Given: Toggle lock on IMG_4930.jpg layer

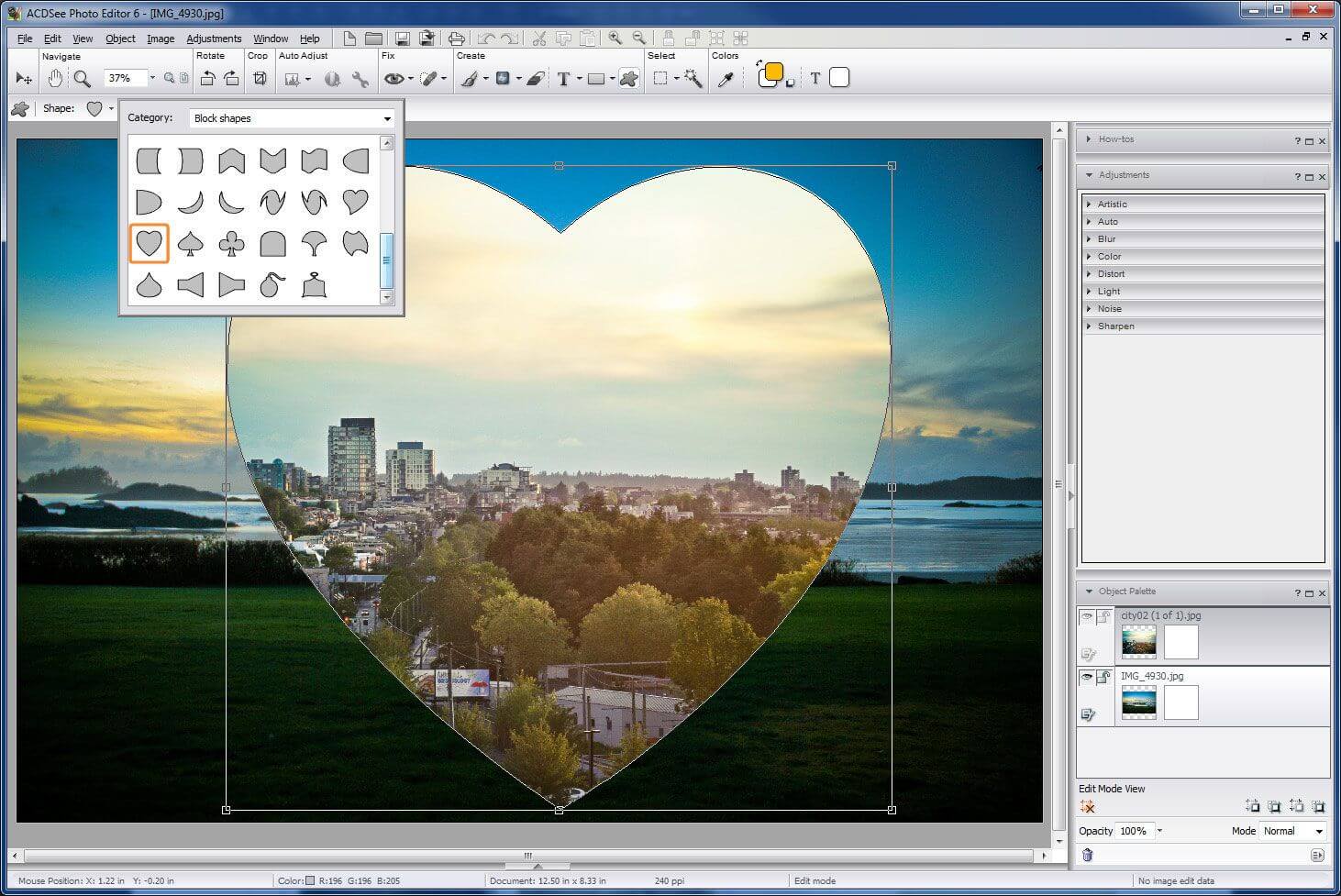Looking at the screenshot, I should coord(1104,678).
